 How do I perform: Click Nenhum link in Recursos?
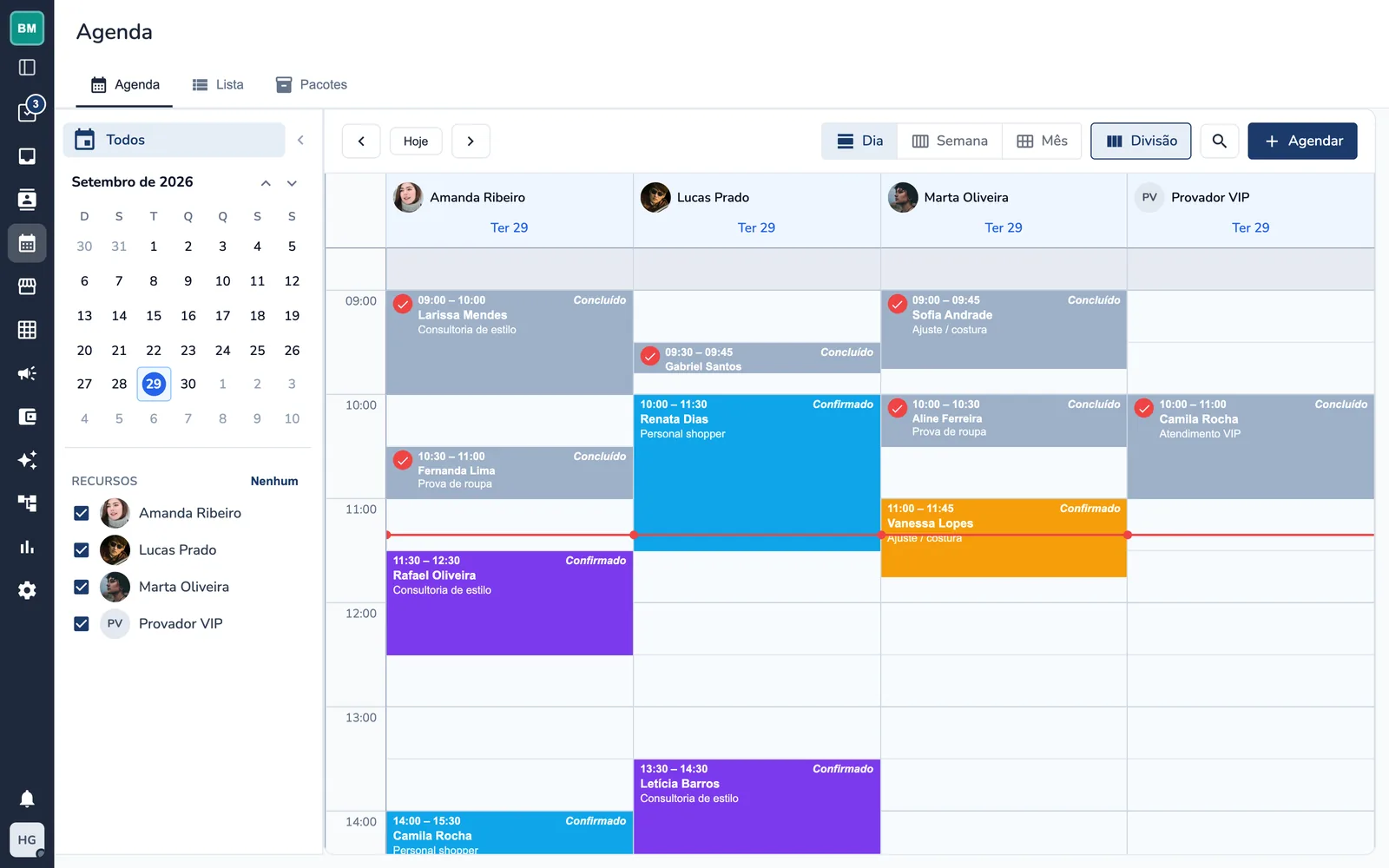[x=274, y=481]
